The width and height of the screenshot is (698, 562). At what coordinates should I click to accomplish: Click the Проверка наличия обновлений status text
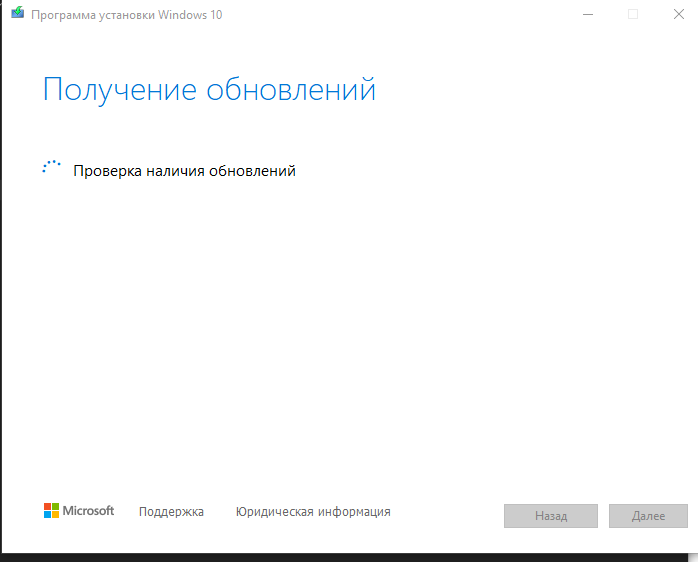pos(184,171)
